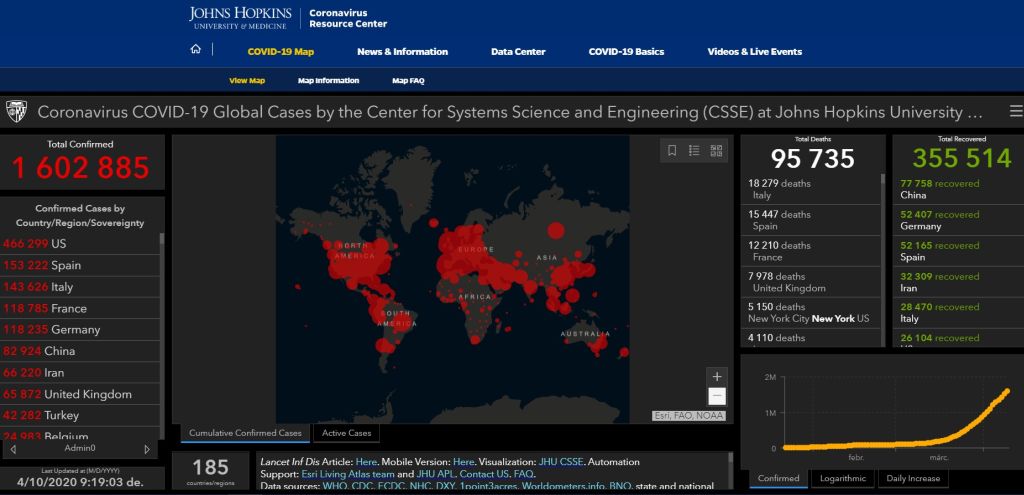Click Esri, FAO, NOAA map attribution
Screen dimensions: 1024x495
688,416
